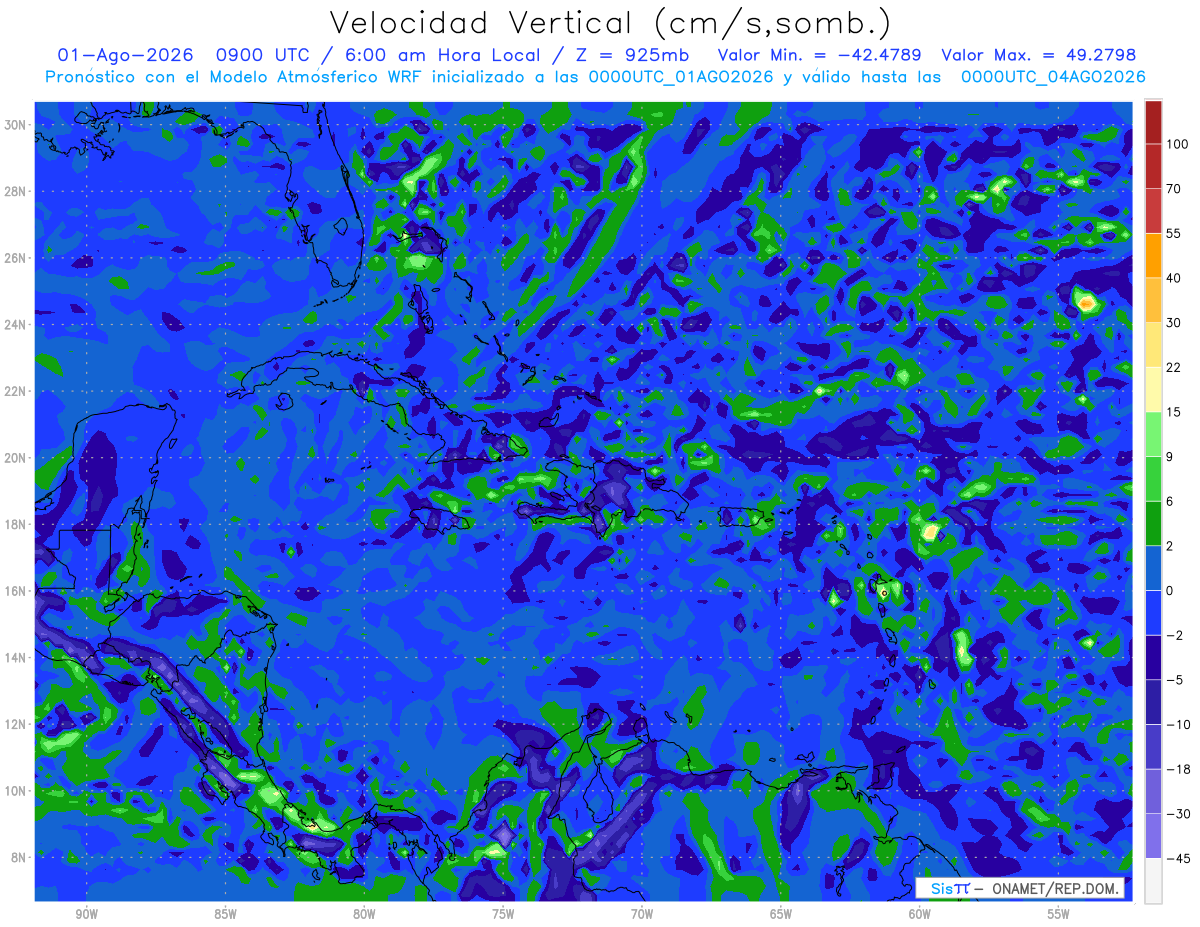The width and height of the screenshot is (1200, 927).
Task: Click the "80W" longitude label
Action: click(364, 915)
